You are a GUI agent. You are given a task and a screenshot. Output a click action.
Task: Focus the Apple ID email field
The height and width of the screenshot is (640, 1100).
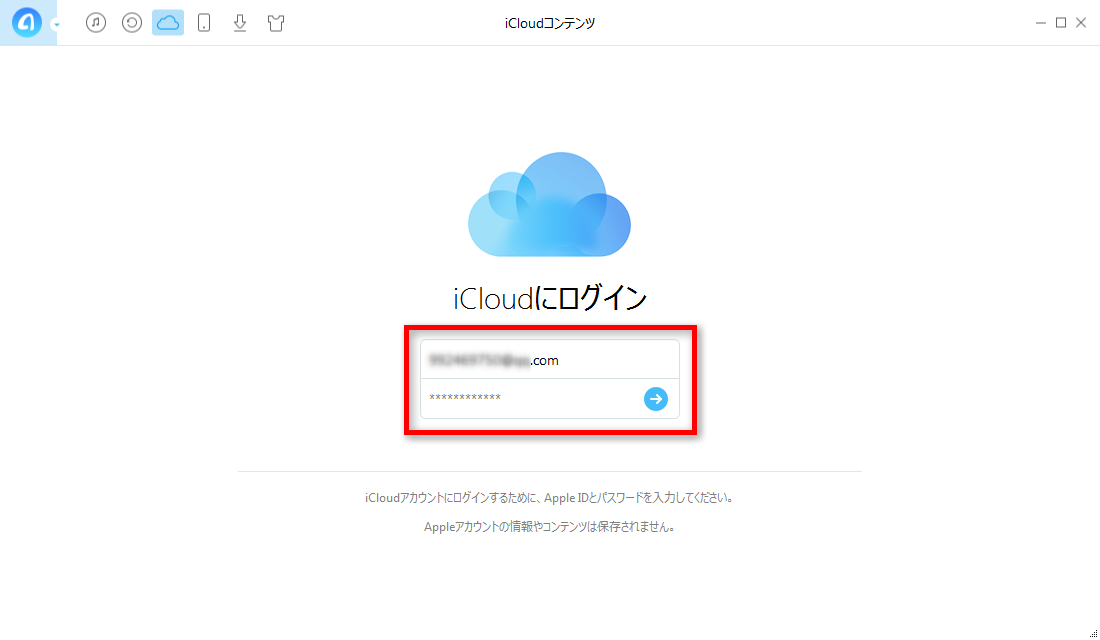549,360
